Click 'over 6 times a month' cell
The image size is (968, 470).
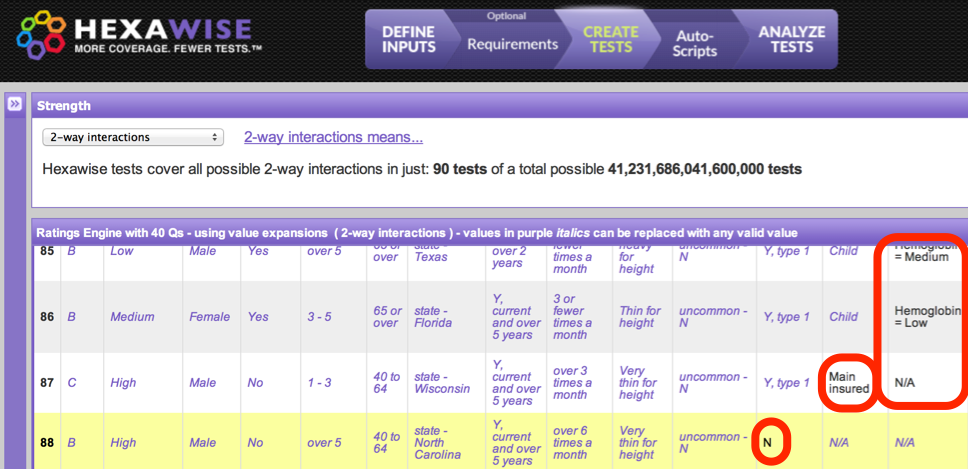point(570,443)
